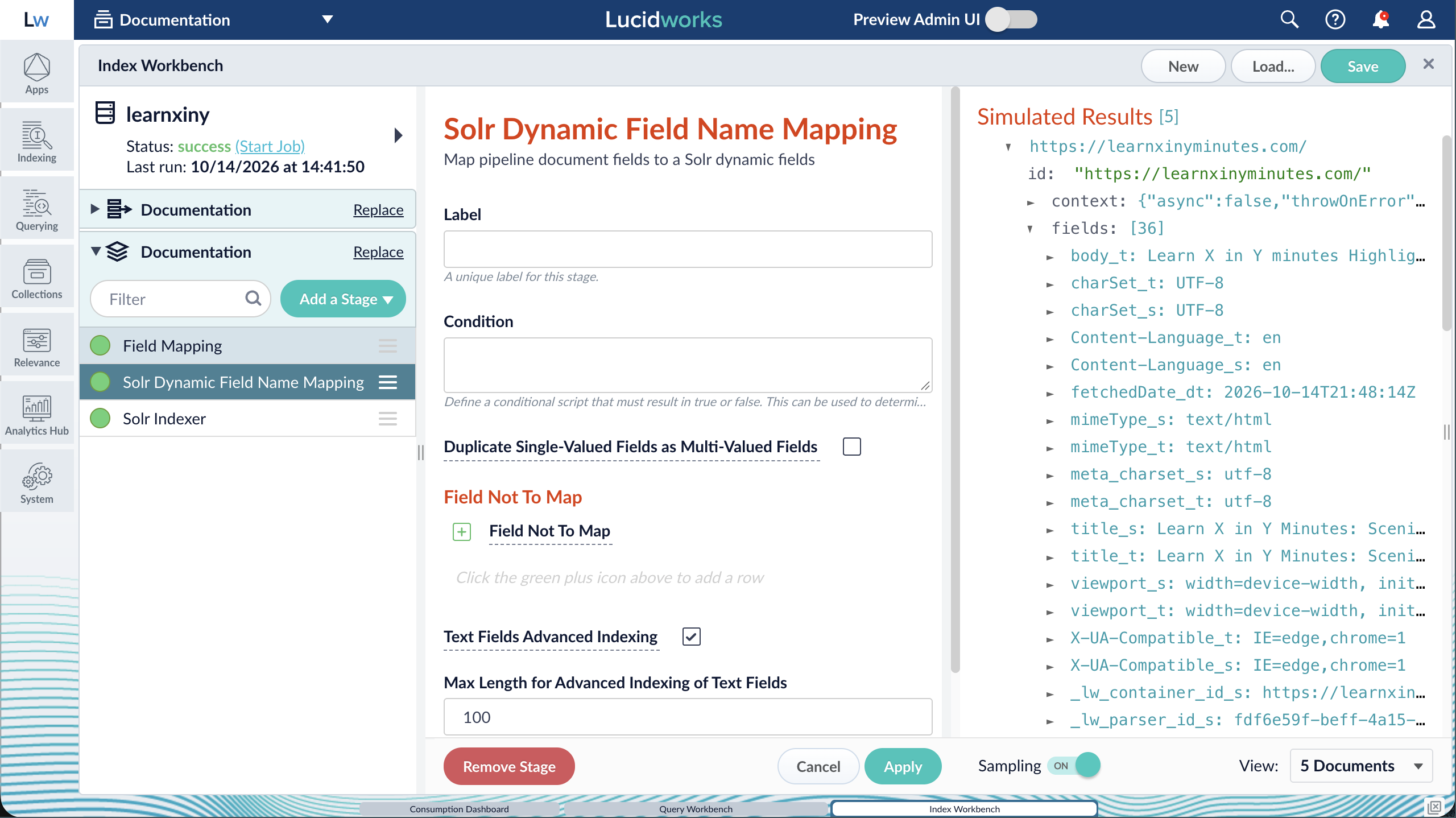The height and width of the screenshot is (818, 1456).
Task: Click the stage configuration panel vertical scrollbar
Action: click(955, 379)
